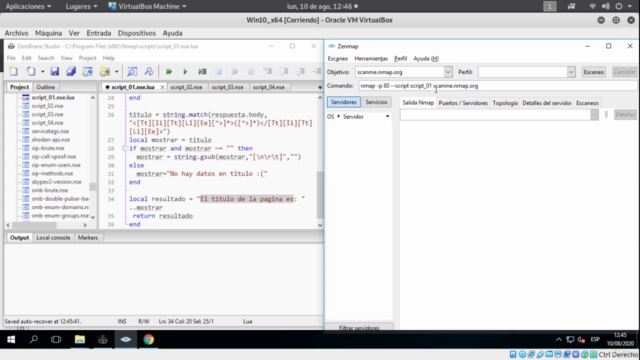Open Google Chrome from the taskbar

pyautogui.click(x=149, y=340)
